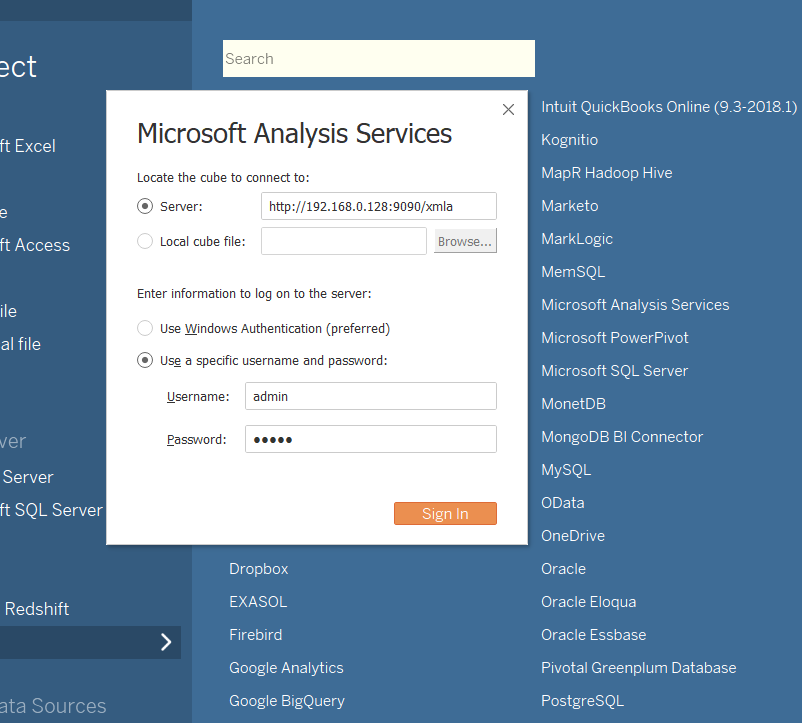Image resolution: width=802 pixels, height=723 pixels.
Task: Select Use a specific username and password
Action: (x=146, y=360)
